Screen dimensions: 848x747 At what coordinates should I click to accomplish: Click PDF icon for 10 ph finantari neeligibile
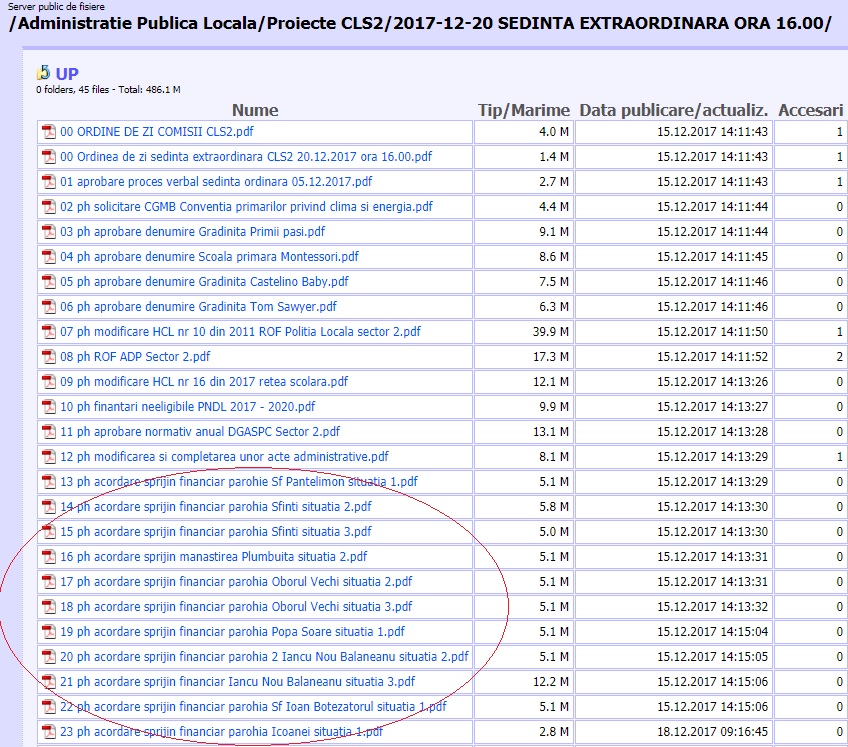pos(48,407)
